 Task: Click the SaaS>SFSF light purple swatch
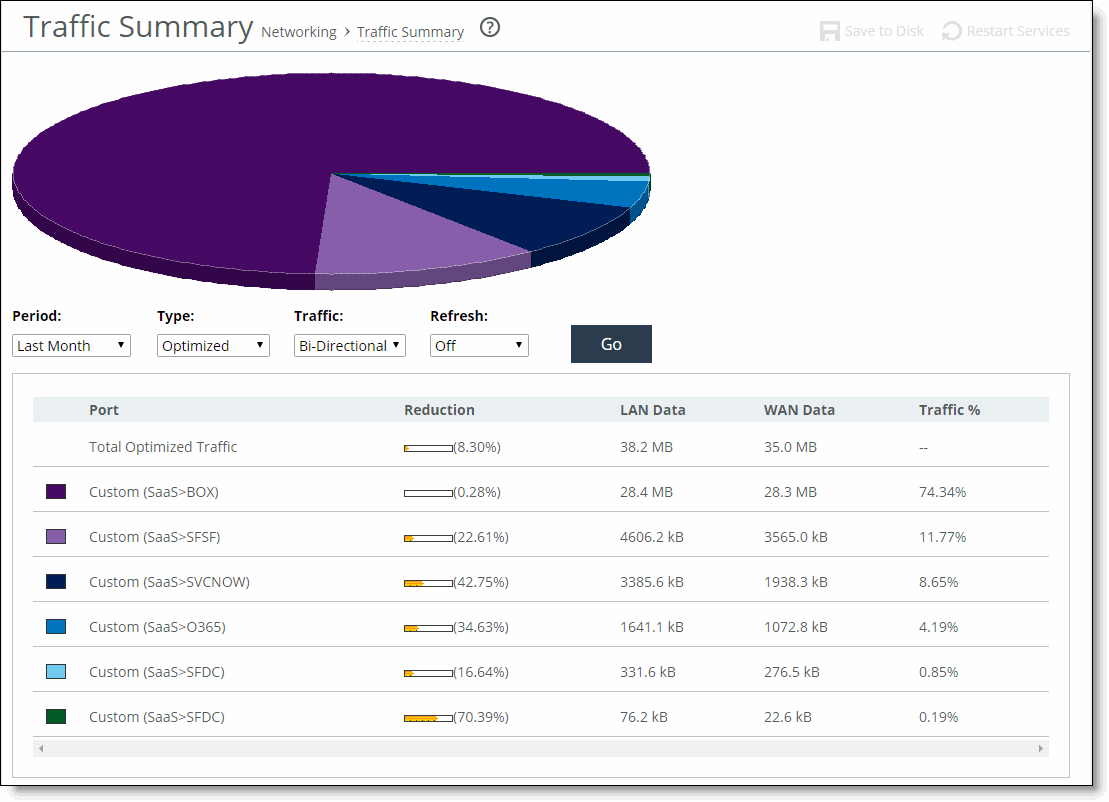coord(56,537)
